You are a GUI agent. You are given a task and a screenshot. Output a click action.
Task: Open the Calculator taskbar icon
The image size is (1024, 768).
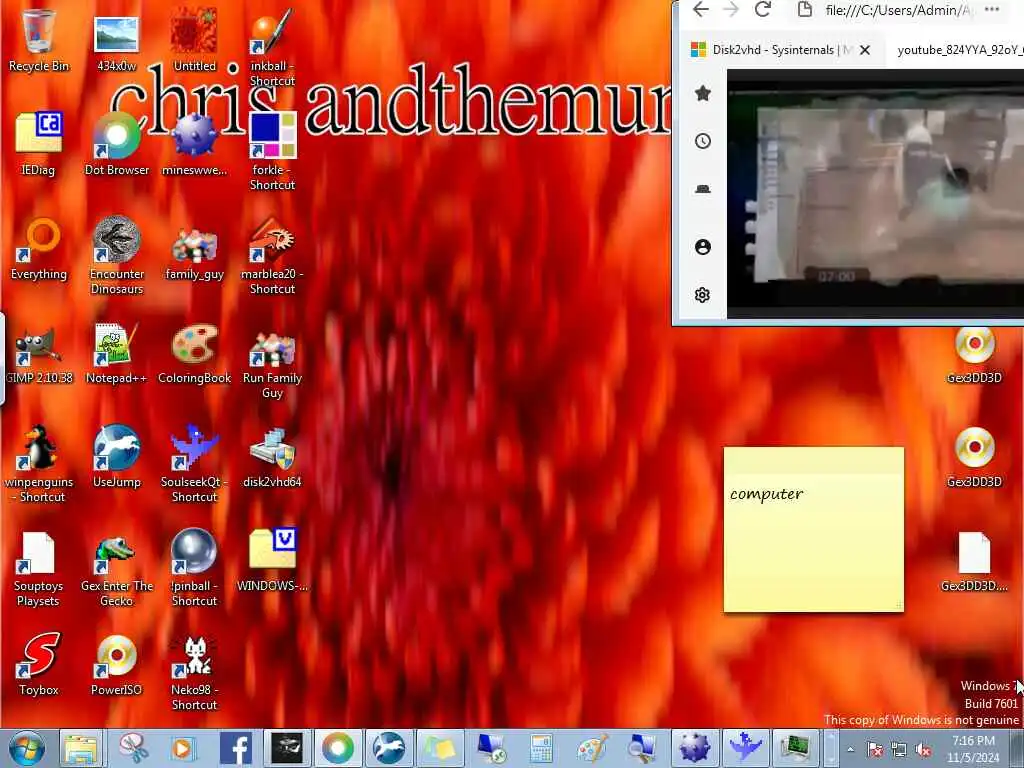click(x=541, y=748)
